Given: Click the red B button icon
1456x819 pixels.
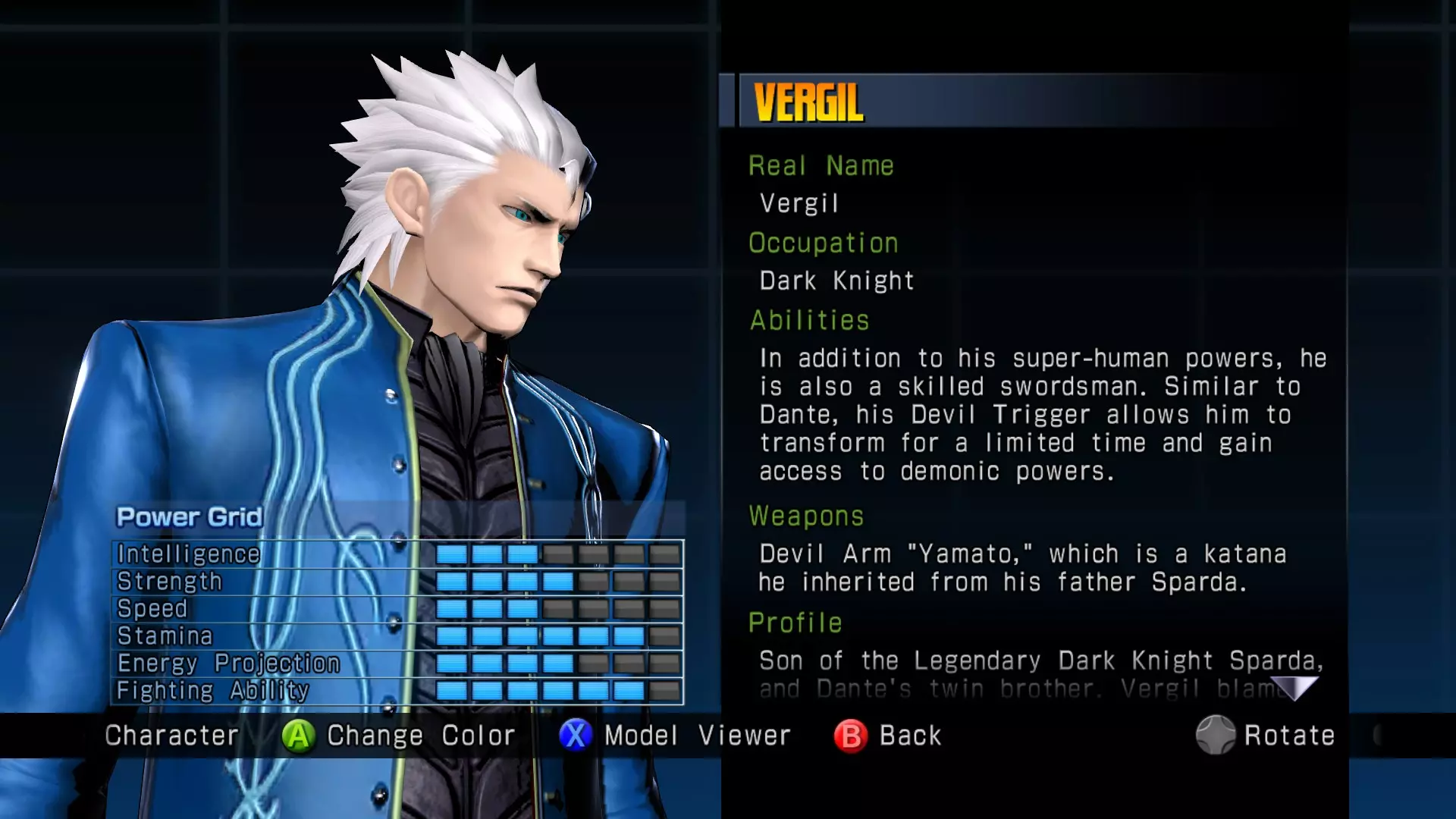Looking at the screenshot, I should click(851, 736).
